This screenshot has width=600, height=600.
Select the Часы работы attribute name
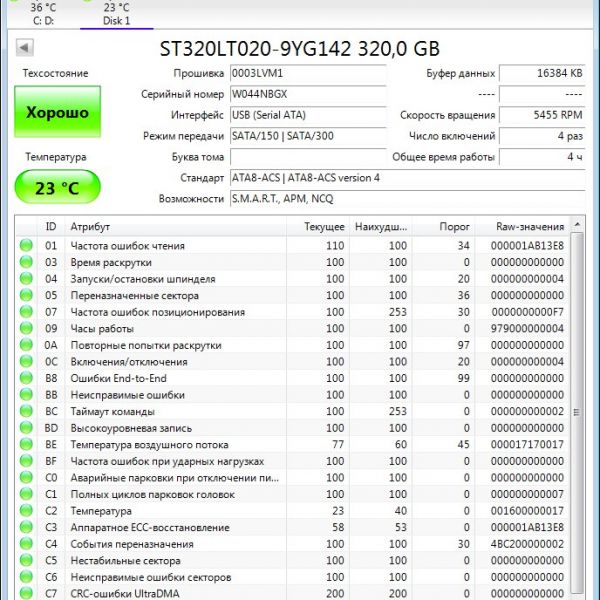(x=102, y=329)
